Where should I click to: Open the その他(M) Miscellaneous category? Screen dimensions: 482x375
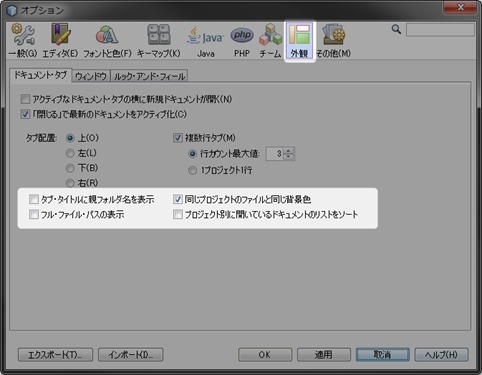(334, 41)
